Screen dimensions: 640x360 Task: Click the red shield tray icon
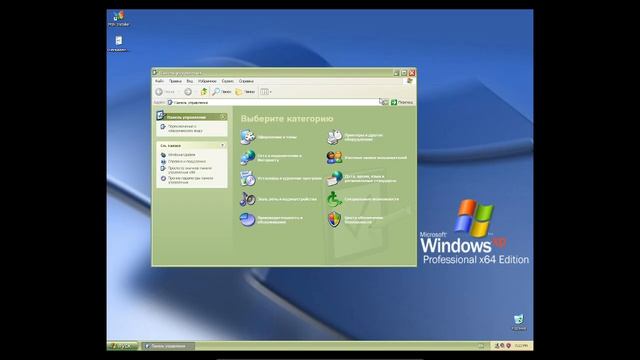tap(509, 346)
